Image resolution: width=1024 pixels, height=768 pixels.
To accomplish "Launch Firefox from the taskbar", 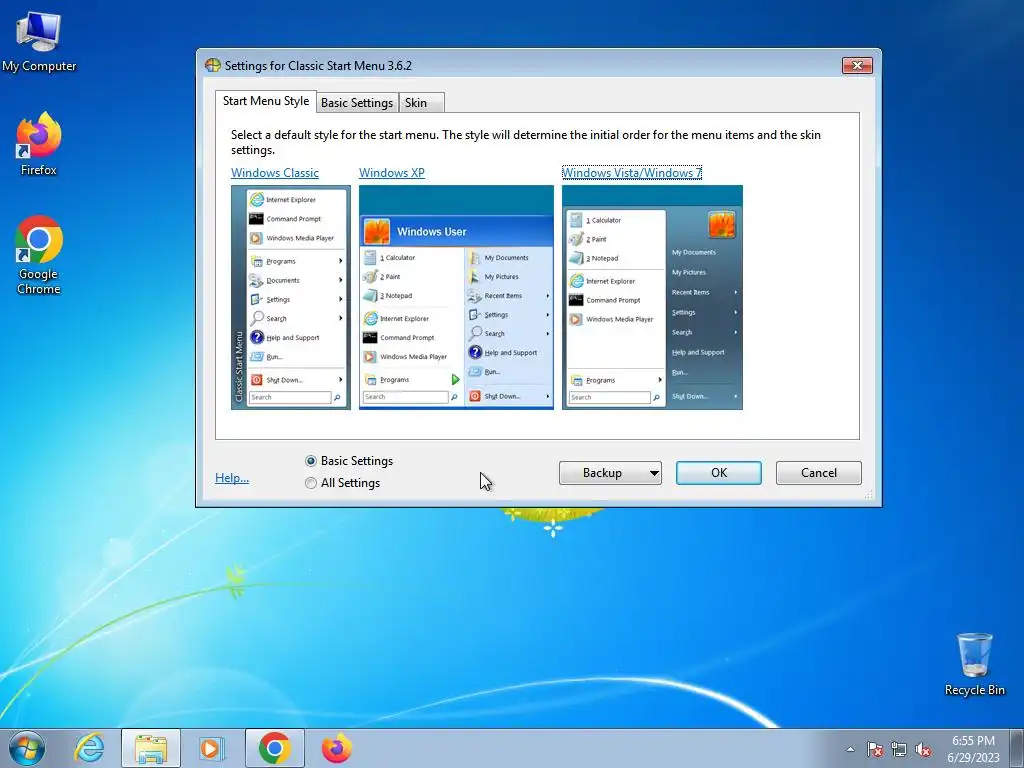I will [x=336, y=748].
